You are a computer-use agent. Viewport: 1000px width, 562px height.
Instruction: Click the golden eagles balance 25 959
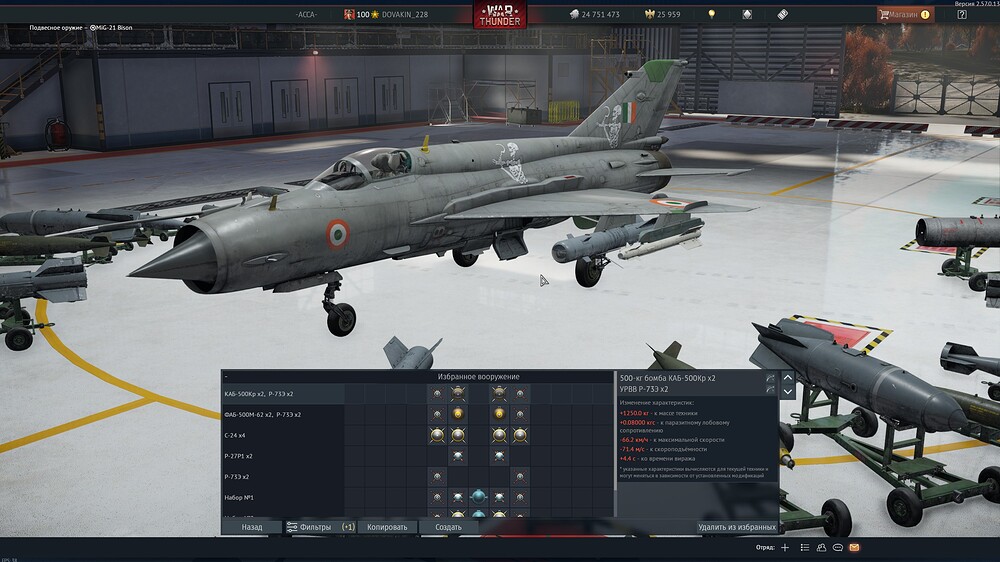663,14
